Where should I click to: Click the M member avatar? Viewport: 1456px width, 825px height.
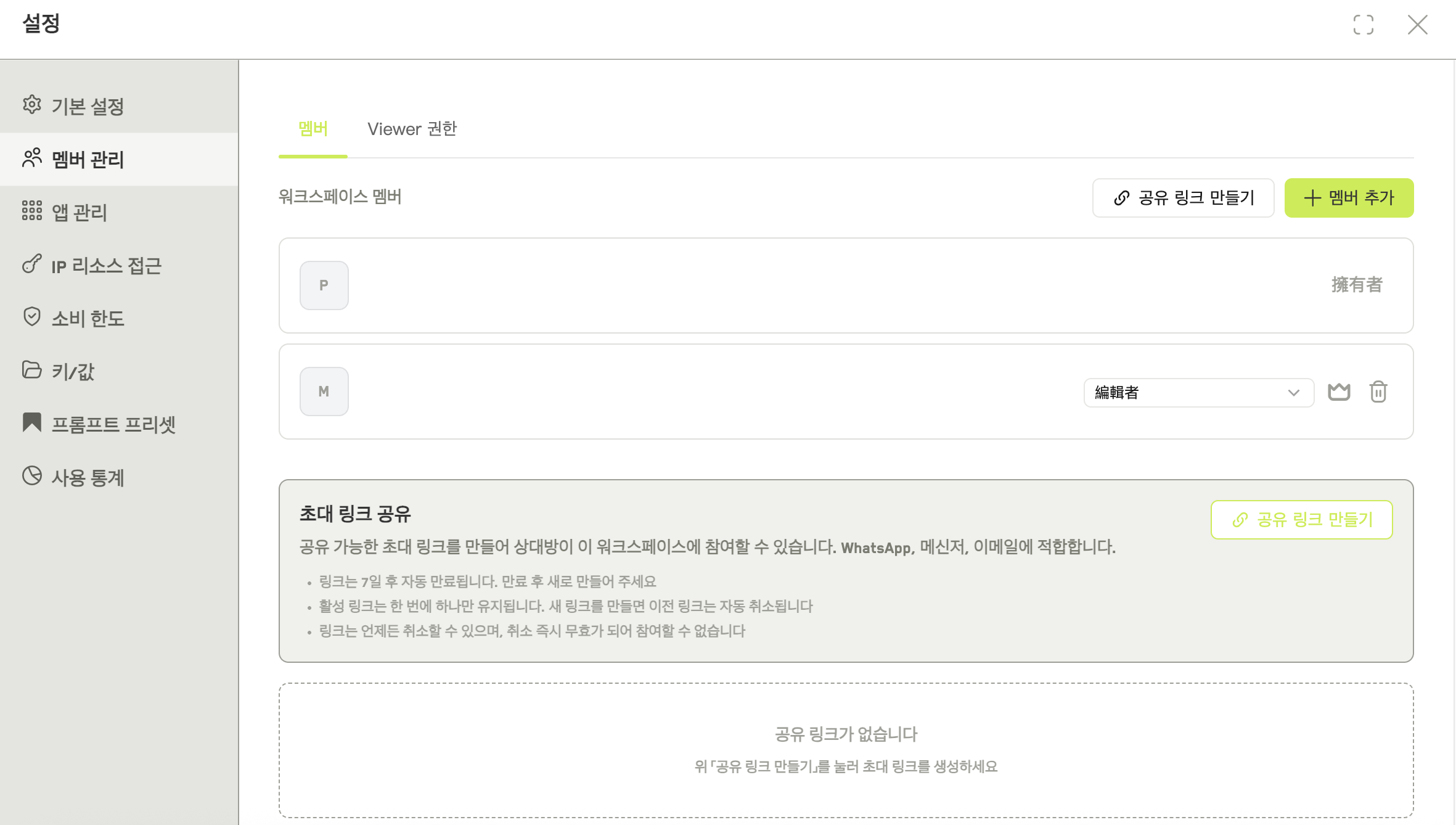click(324, 392)
